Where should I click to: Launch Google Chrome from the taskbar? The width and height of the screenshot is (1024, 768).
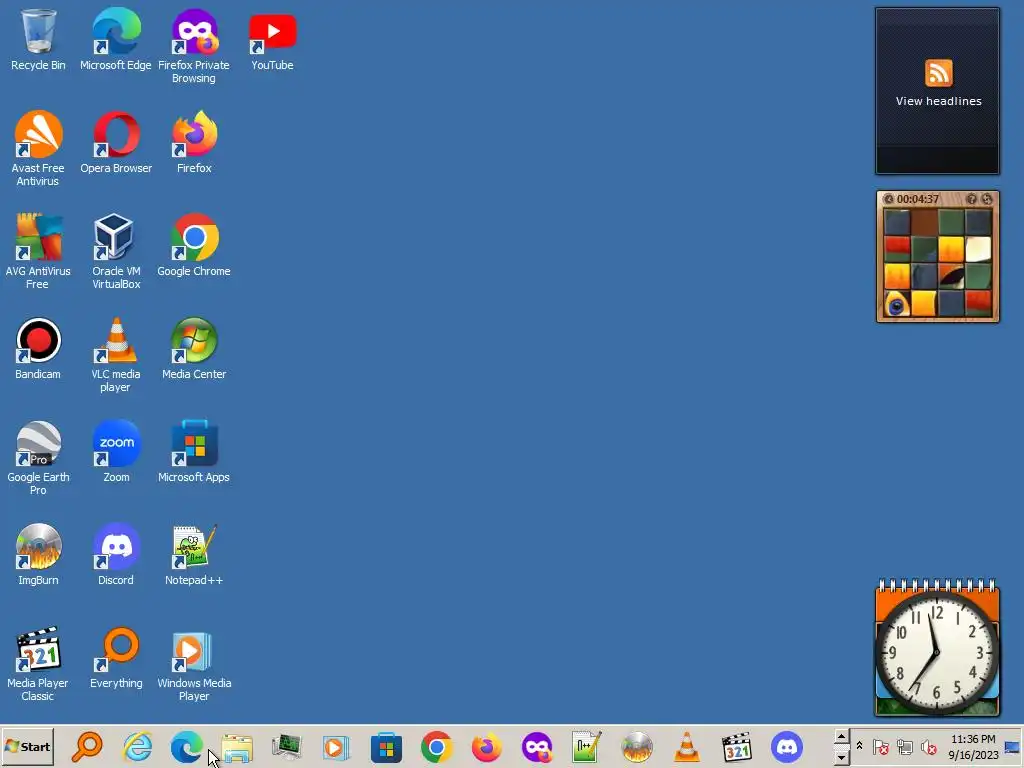tap(437, 747)
